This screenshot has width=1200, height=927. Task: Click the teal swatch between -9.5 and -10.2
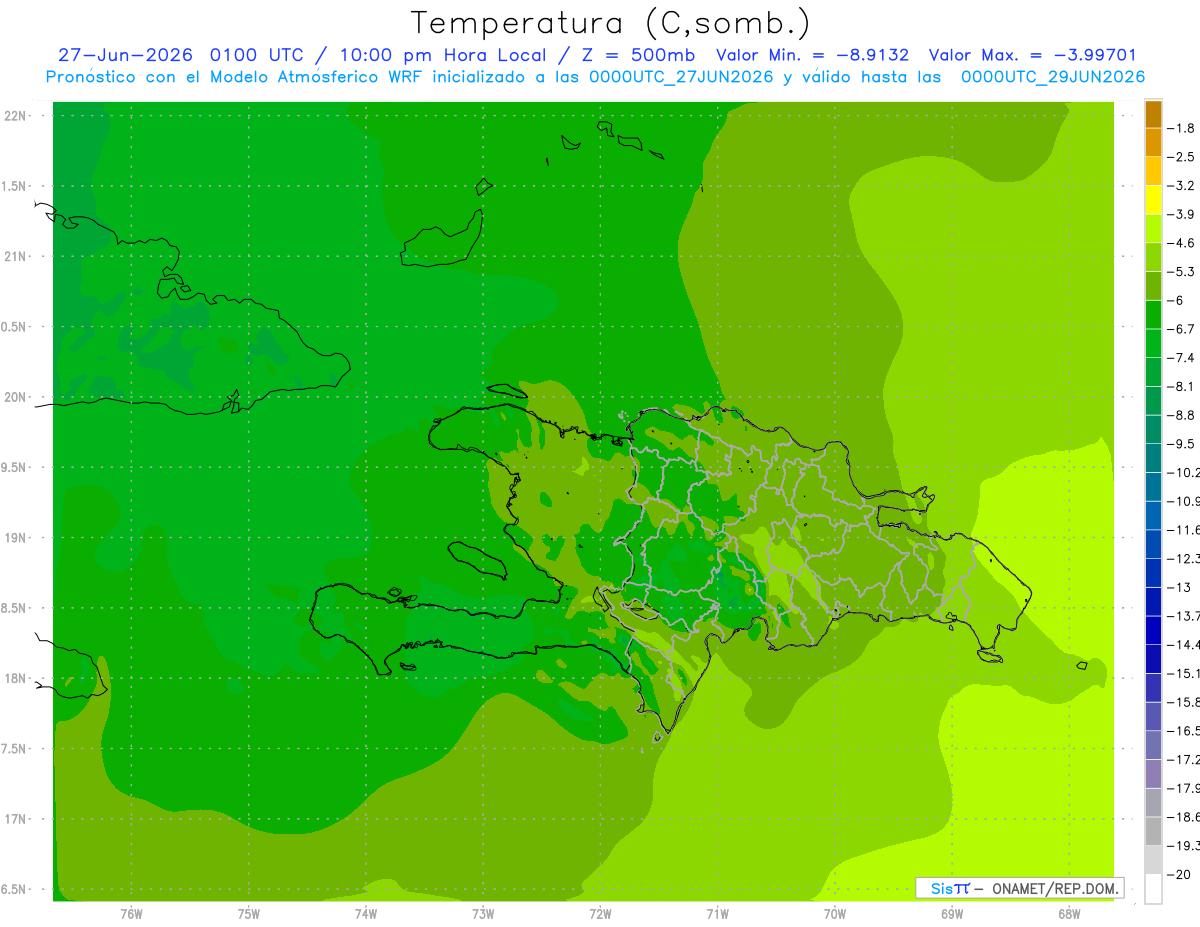(x=1153, y=458)
